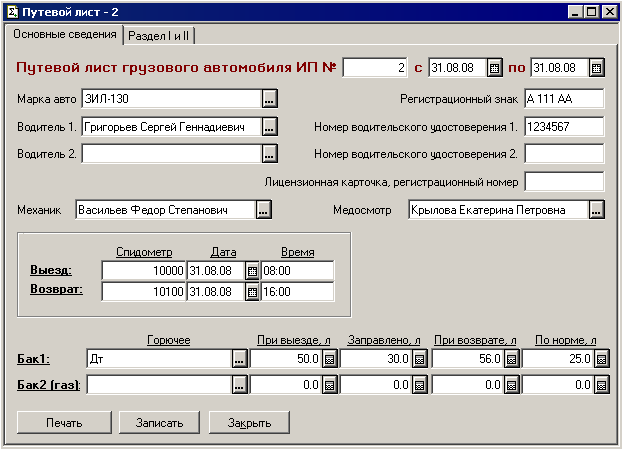Click the Закрыть button
This screenshot has width=622, height=449.
click(249, 422)
